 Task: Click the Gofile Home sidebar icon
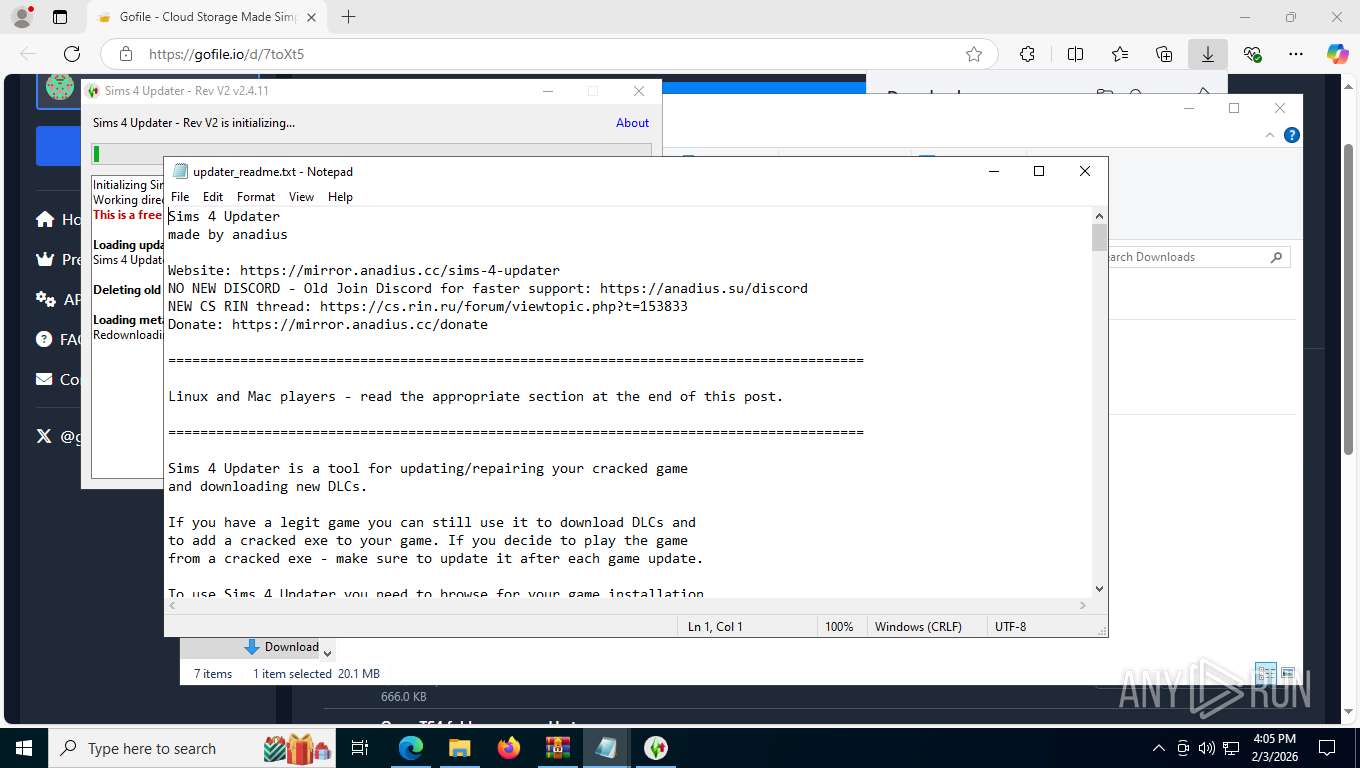coord(44,219)
